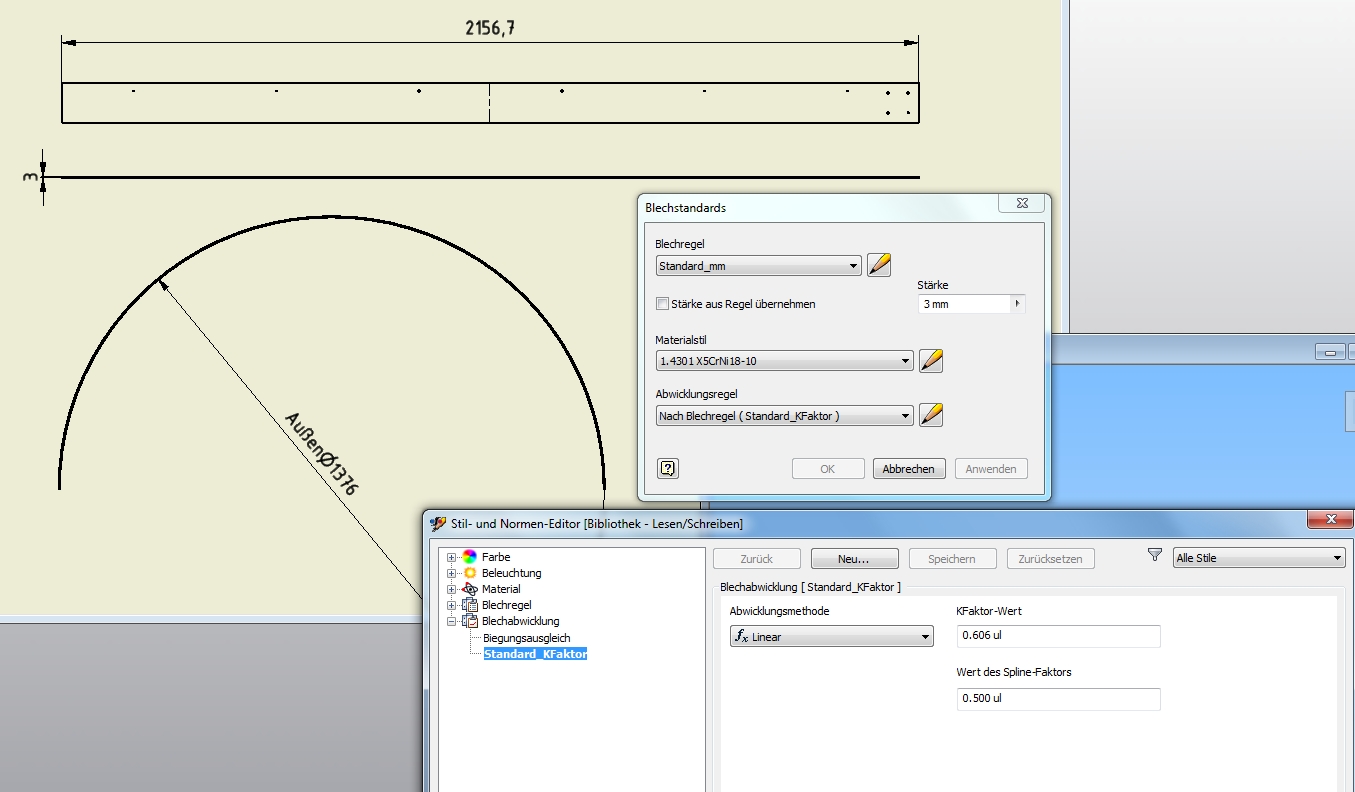The height and width of the screenshot is (792, 1355).
Task: Click pencil icon next to Abwicklungsregel
Action: [931, 415]
